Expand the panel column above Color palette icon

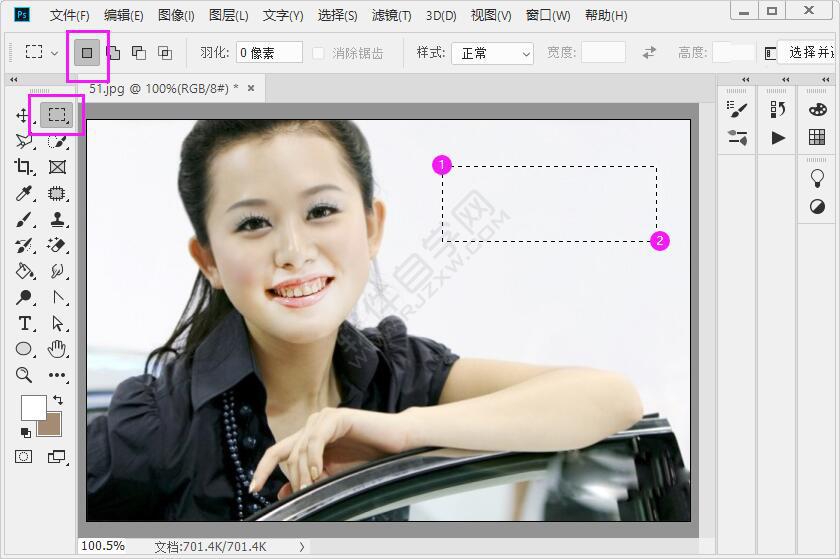pyautogui.click(x=826, y=80)
